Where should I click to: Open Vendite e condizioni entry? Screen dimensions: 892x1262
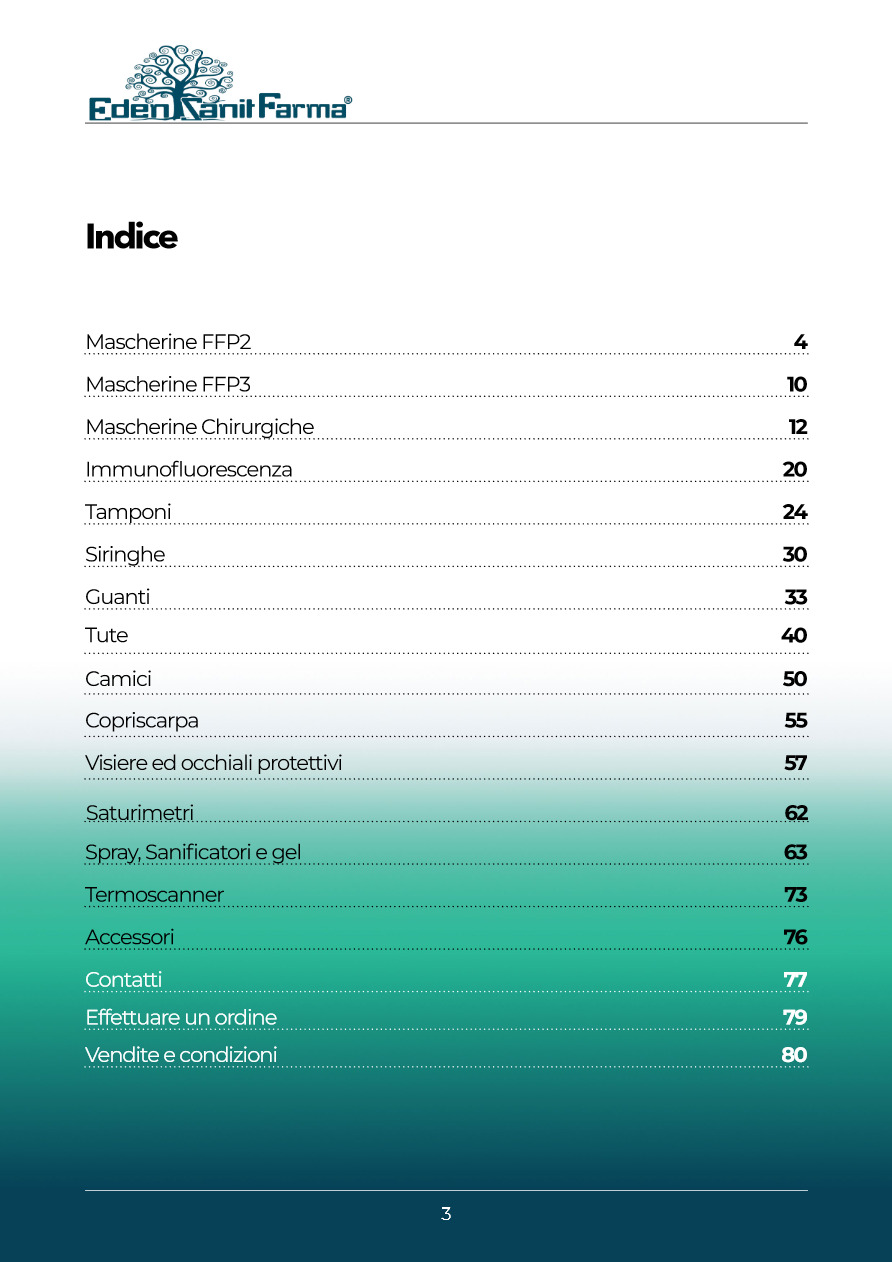(x=181, y=1055)
